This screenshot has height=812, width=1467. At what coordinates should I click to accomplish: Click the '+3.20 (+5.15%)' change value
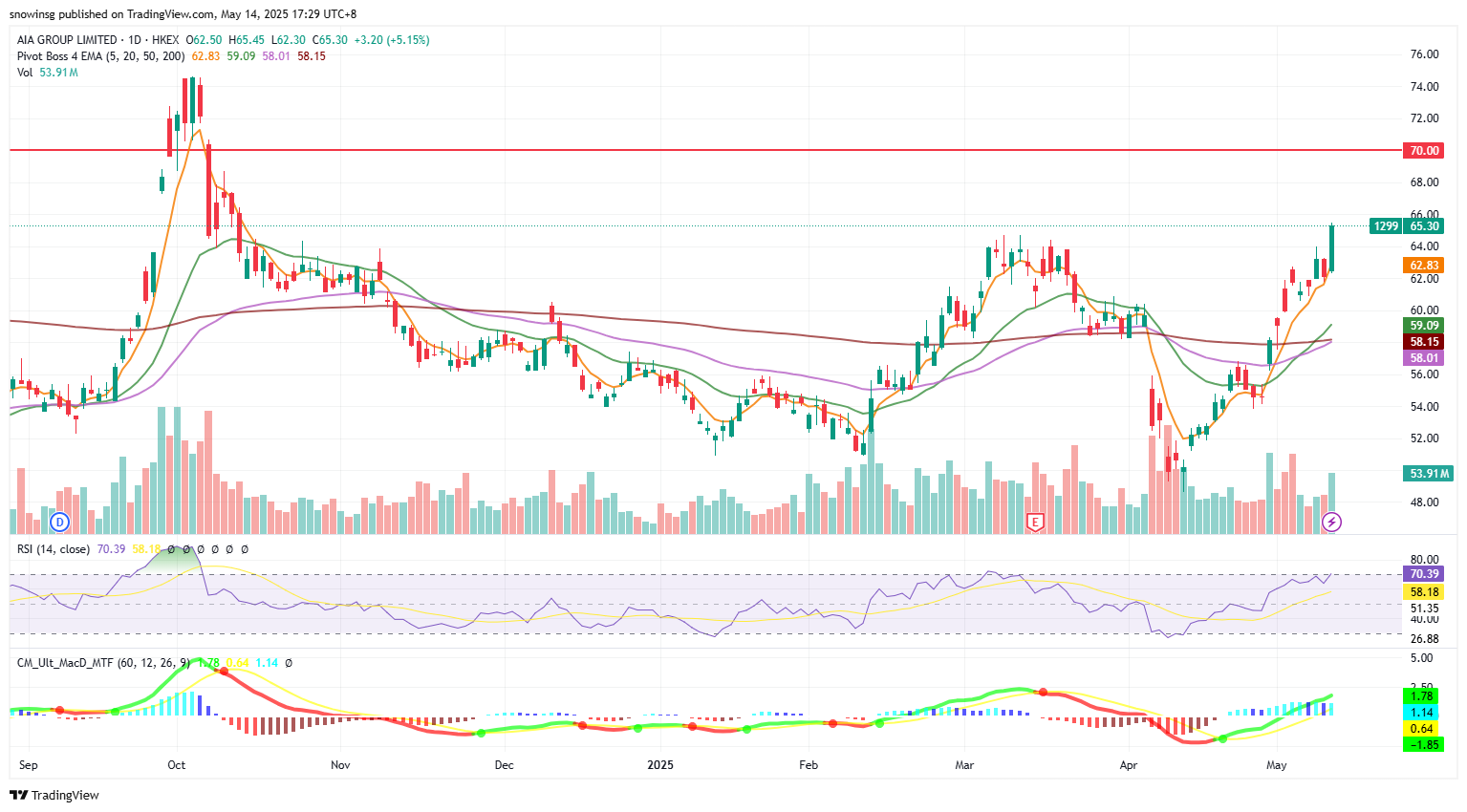point(392,40)
